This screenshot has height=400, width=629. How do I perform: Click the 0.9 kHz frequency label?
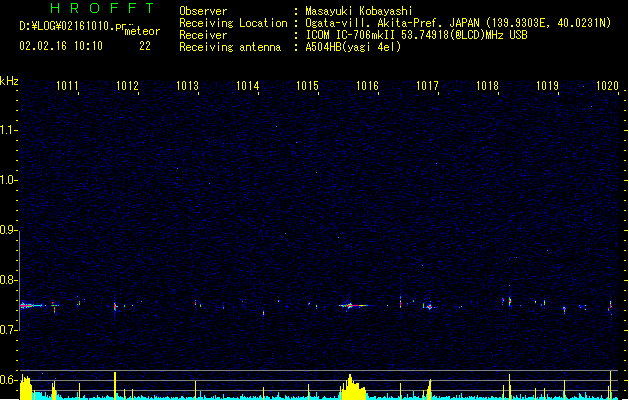[x=8, y=230]
